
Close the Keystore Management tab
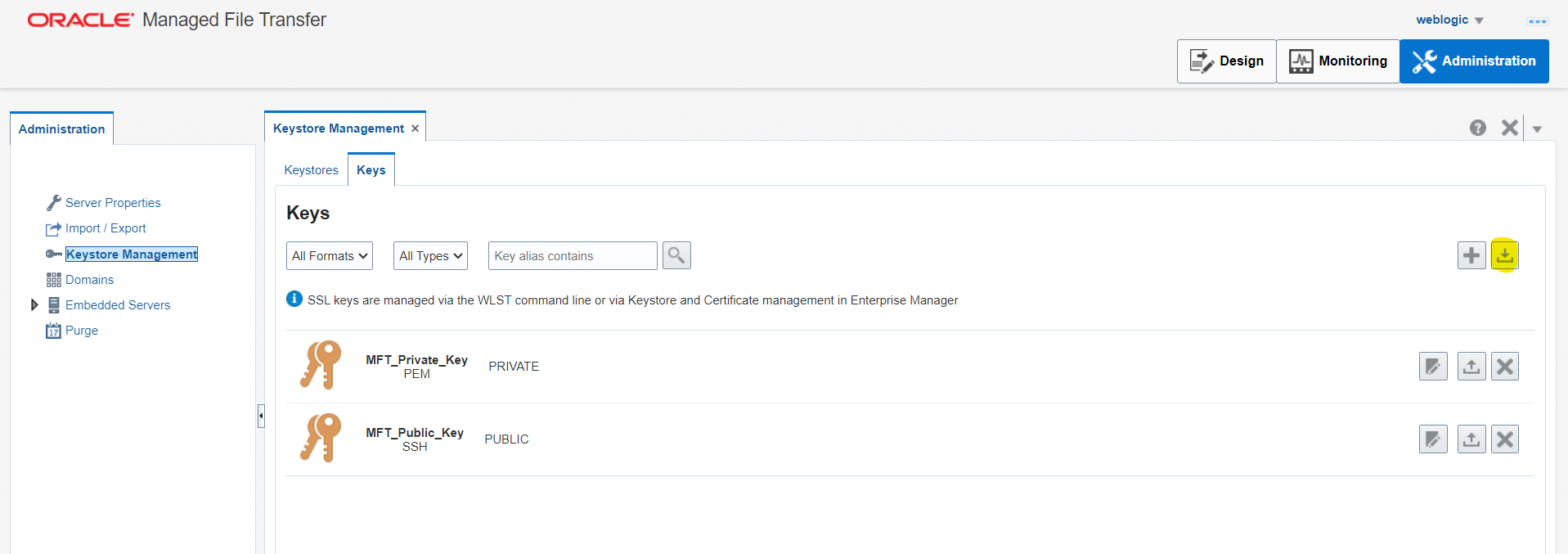point(416,128)
